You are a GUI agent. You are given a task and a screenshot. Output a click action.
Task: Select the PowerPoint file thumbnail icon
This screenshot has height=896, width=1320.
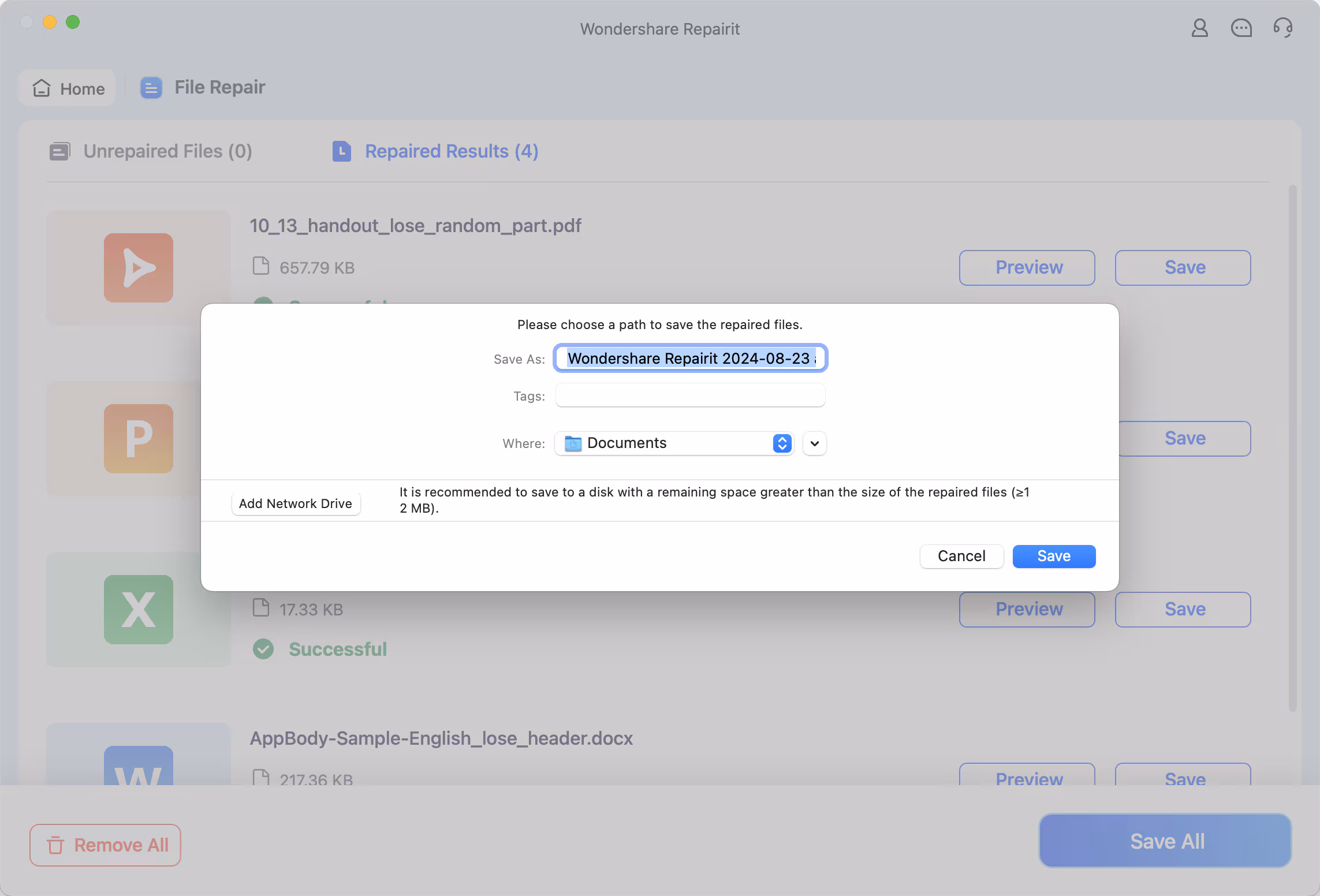coord(139,439)
